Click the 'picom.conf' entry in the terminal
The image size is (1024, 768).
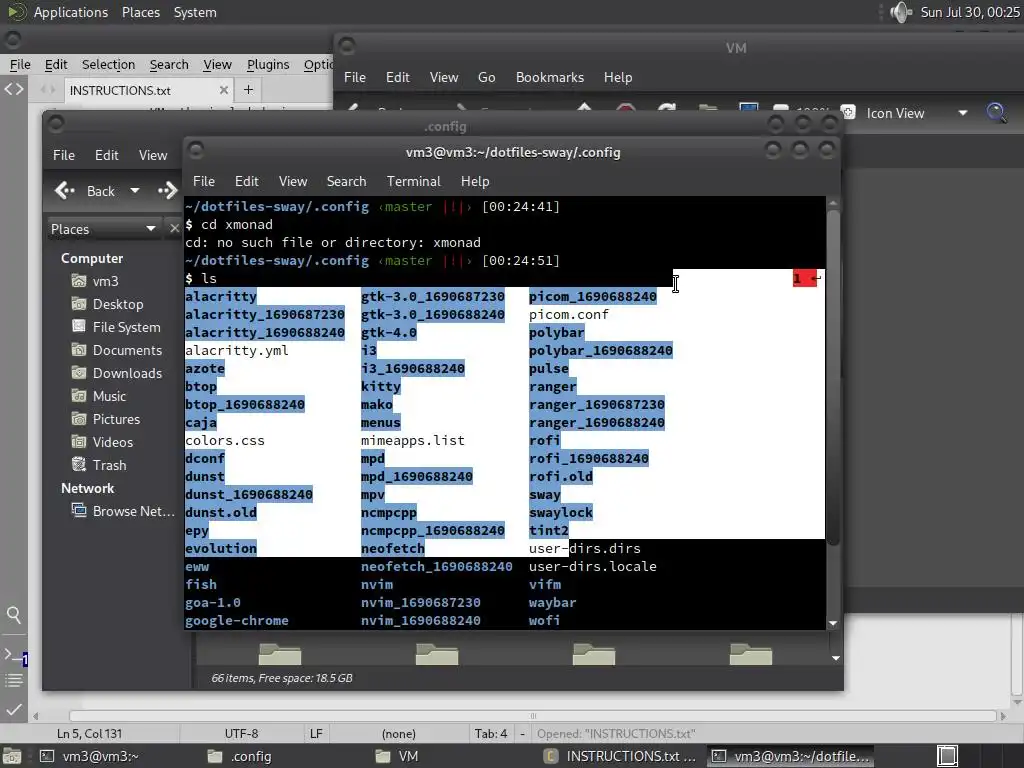569,315
